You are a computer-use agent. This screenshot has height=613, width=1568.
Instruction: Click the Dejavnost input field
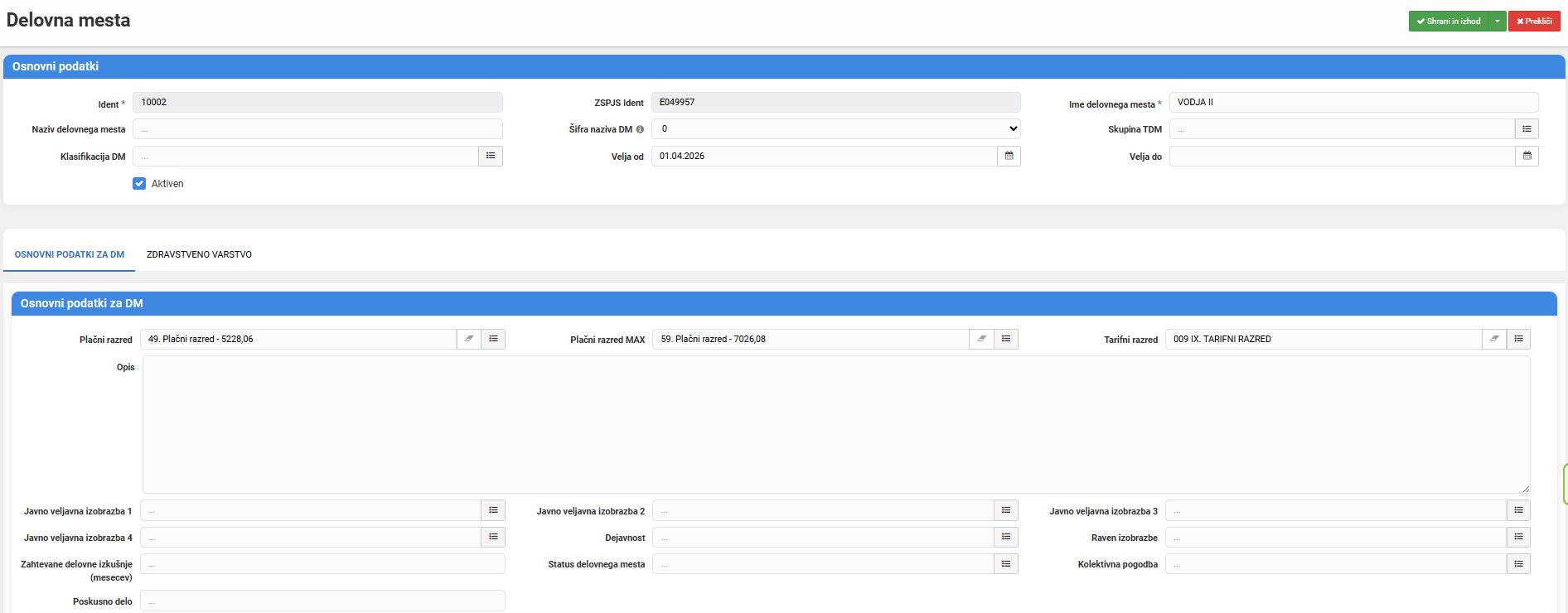click(823, 537)
